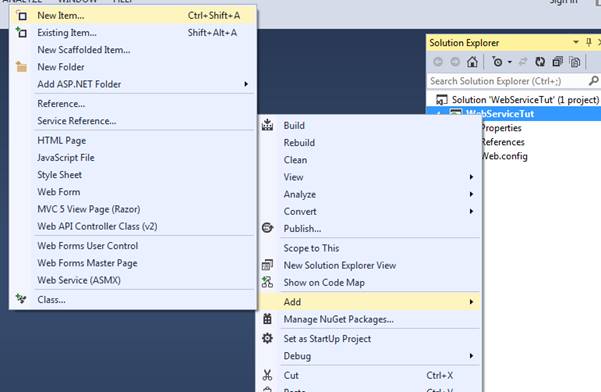This screenshot has height=392, width=601.
Task: Click the Show All Files icon
Action: [x=575, y=62]
